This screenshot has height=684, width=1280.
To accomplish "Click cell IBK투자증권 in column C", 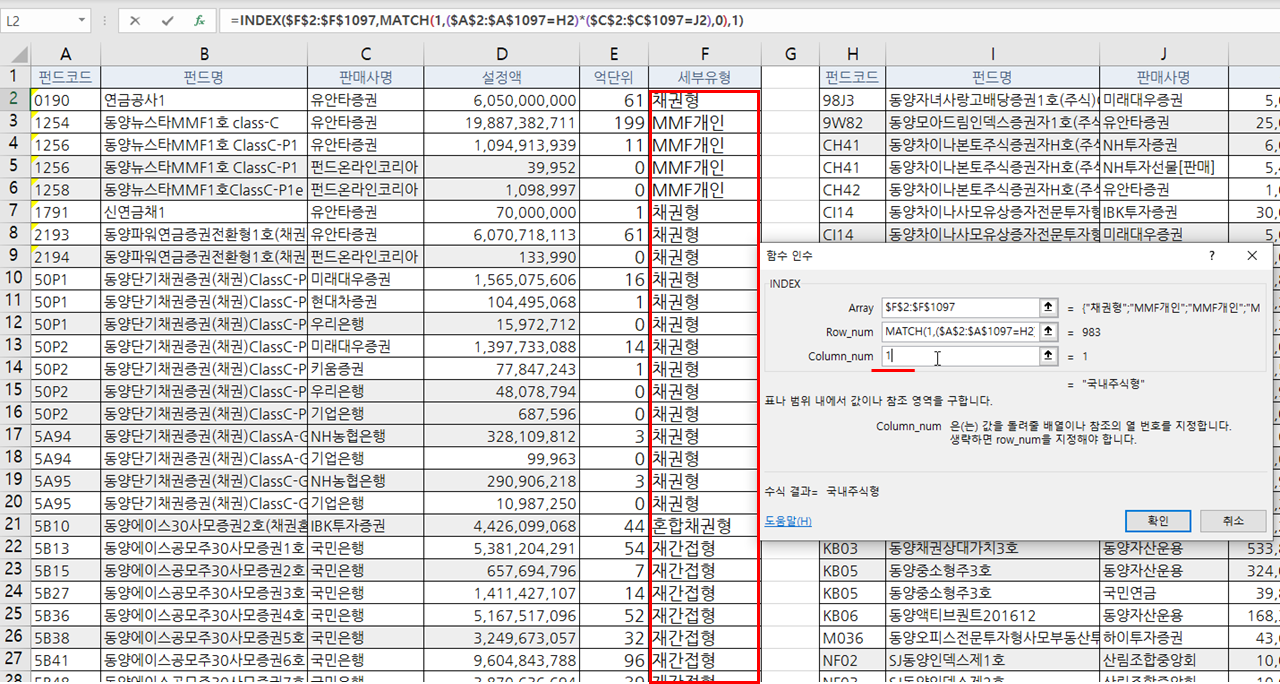I will point(366,525).
